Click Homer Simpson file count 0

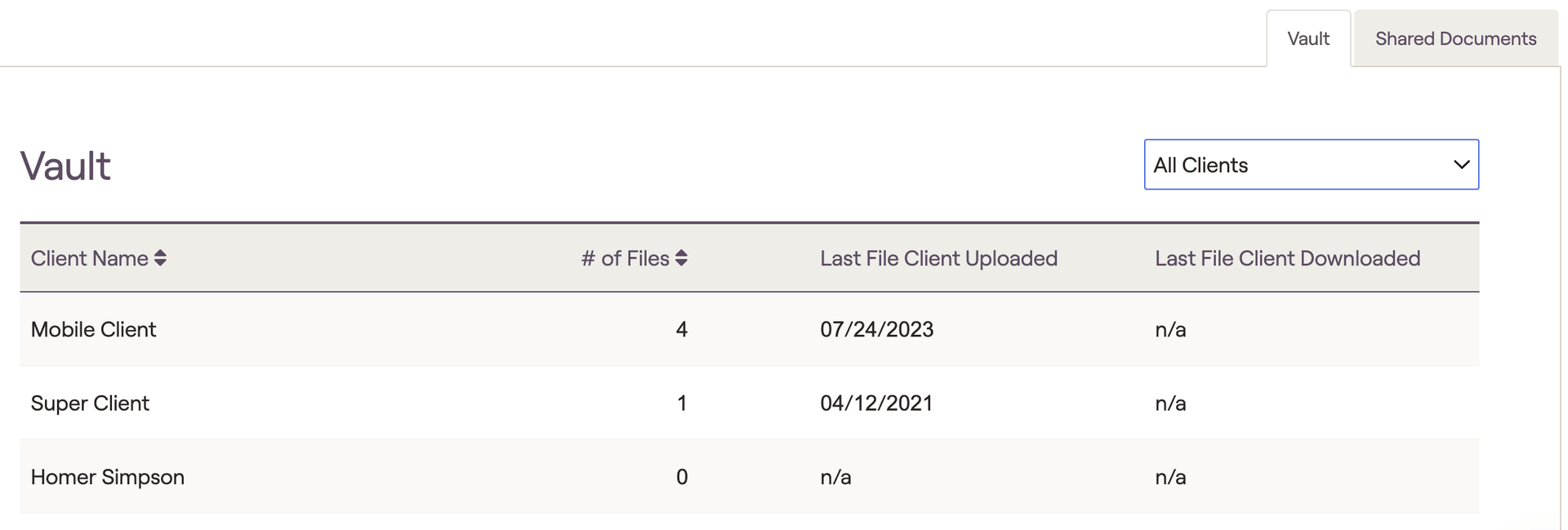(x=681, y=477)
